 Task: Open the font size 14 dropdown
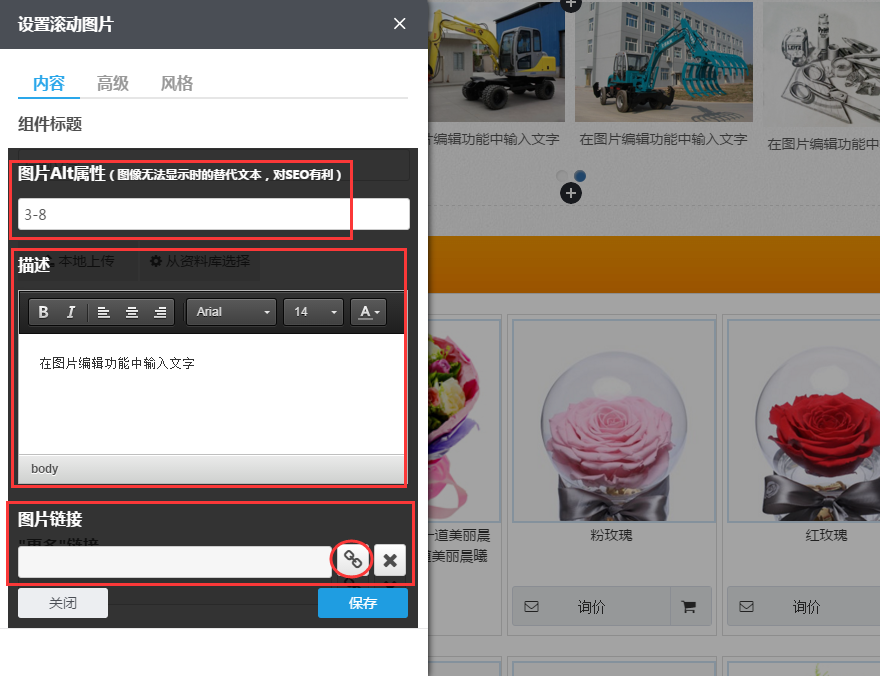pos(313,311)
